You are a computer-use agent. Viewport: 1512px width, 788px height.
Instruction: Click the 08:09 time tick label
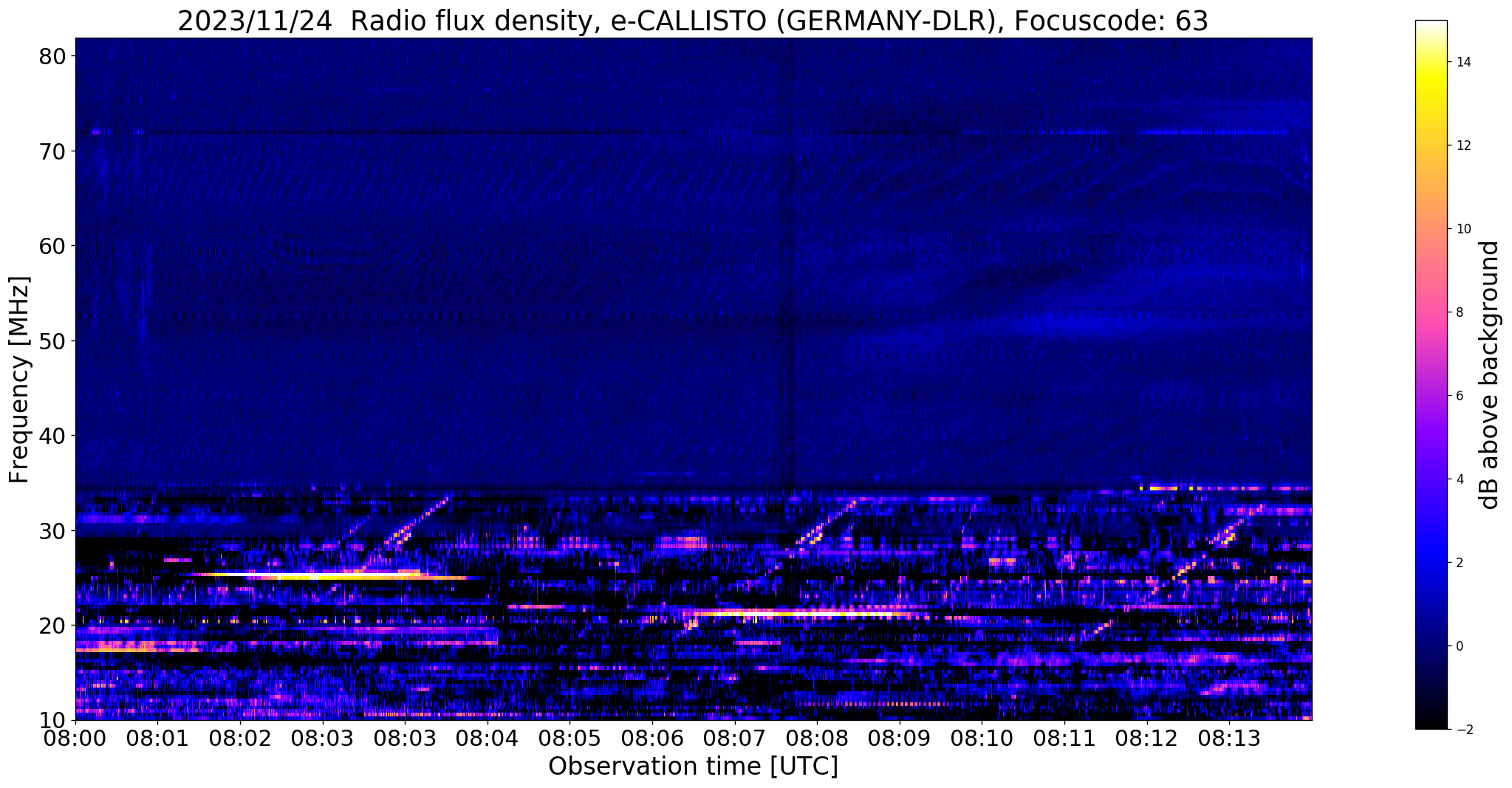tap(899, 739)
